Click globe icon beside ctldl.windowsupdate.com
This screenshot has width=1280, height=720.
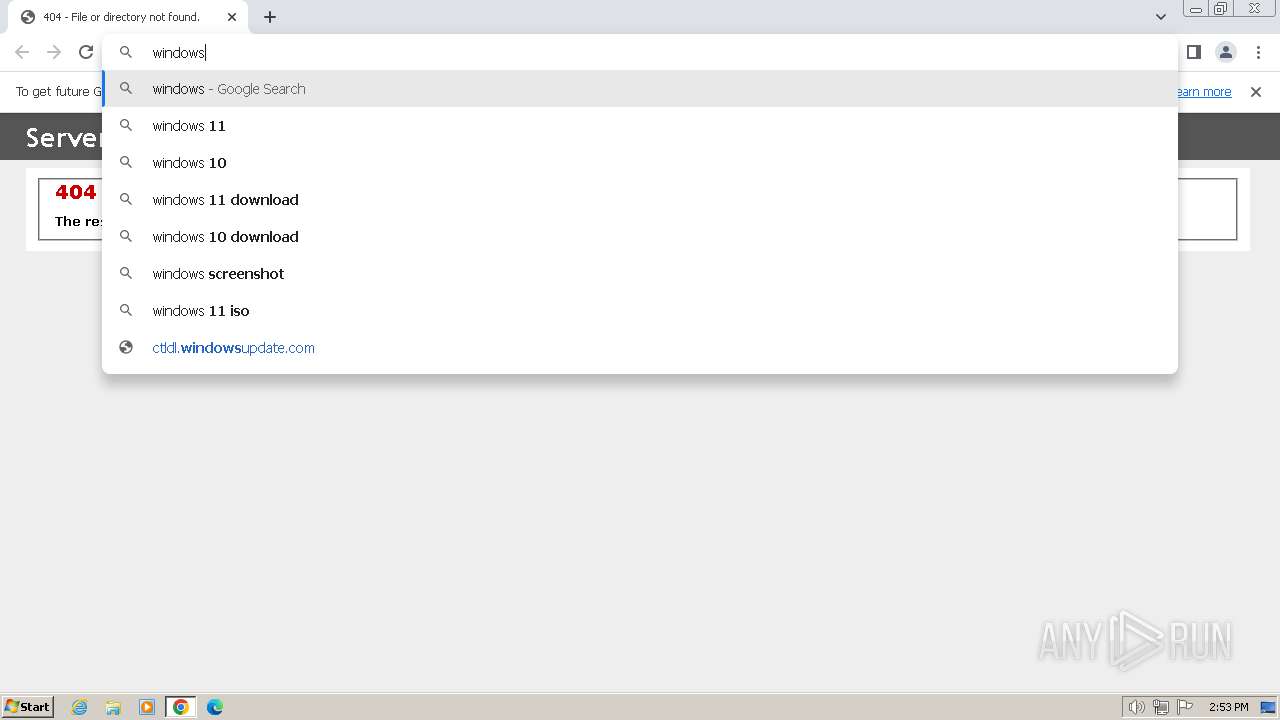126,348
